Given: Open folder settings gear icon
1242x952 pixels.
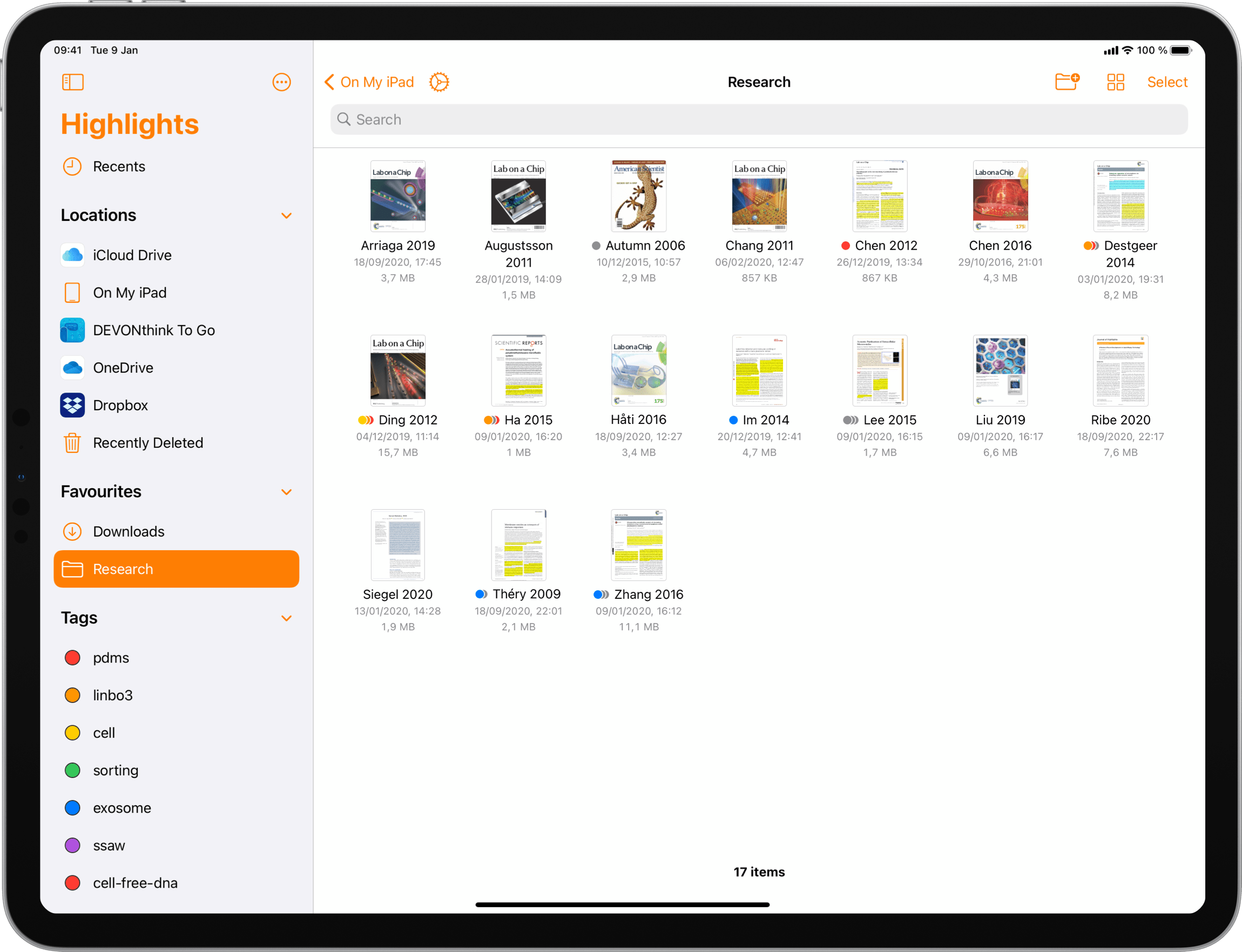Looking at the screenshot, I should [x=437, y=82].
